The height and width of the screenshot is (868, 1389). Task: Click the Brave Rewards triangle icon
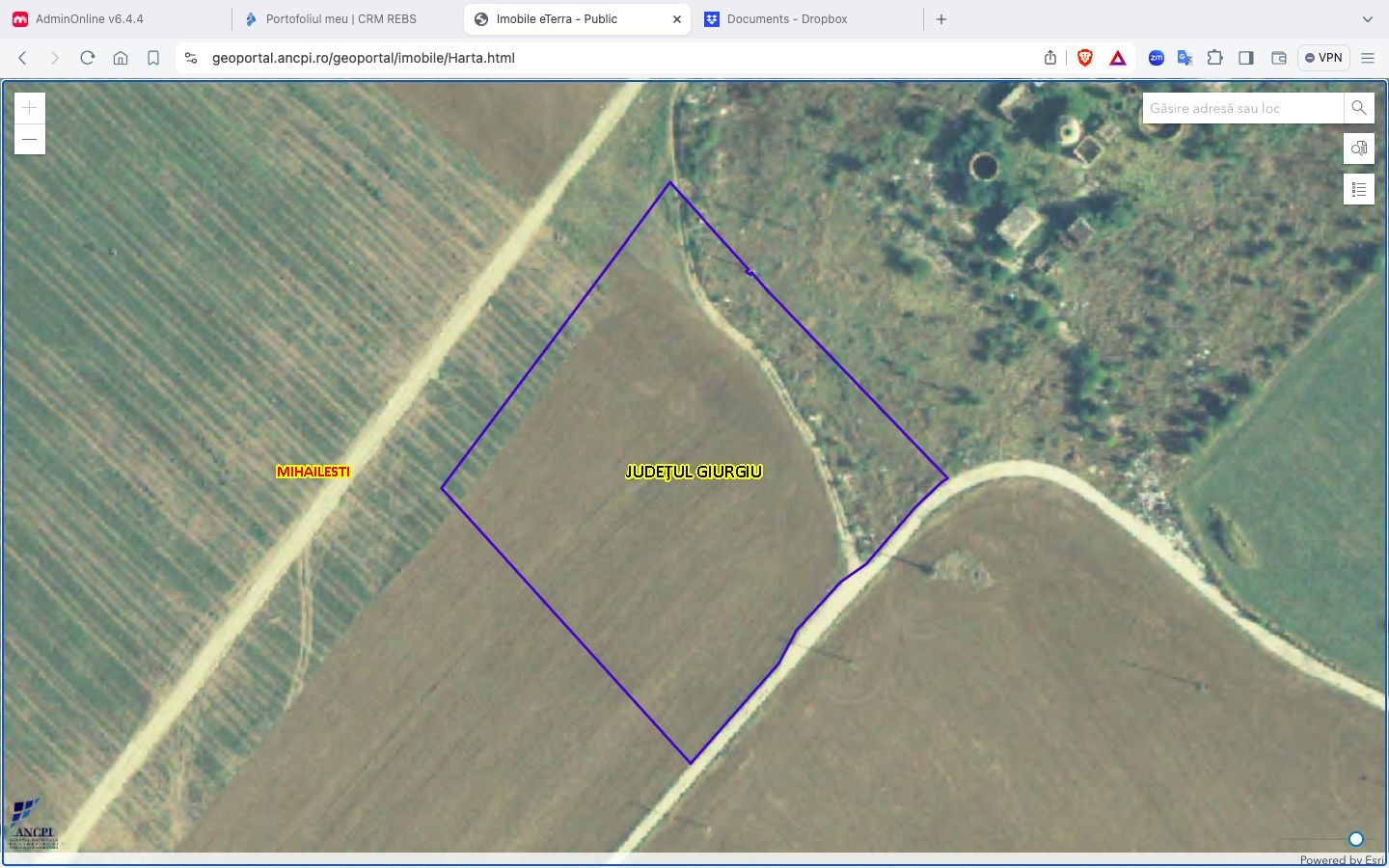pyautogui.click(x=1118, y=58)
